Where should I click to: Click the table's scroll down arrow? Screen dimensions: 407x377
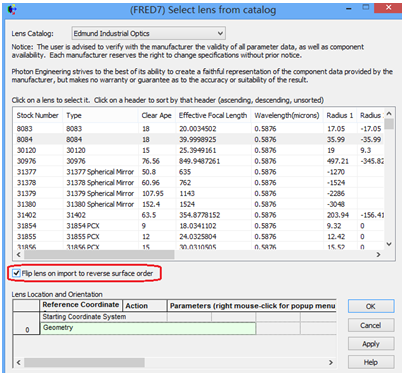[389, 244]
